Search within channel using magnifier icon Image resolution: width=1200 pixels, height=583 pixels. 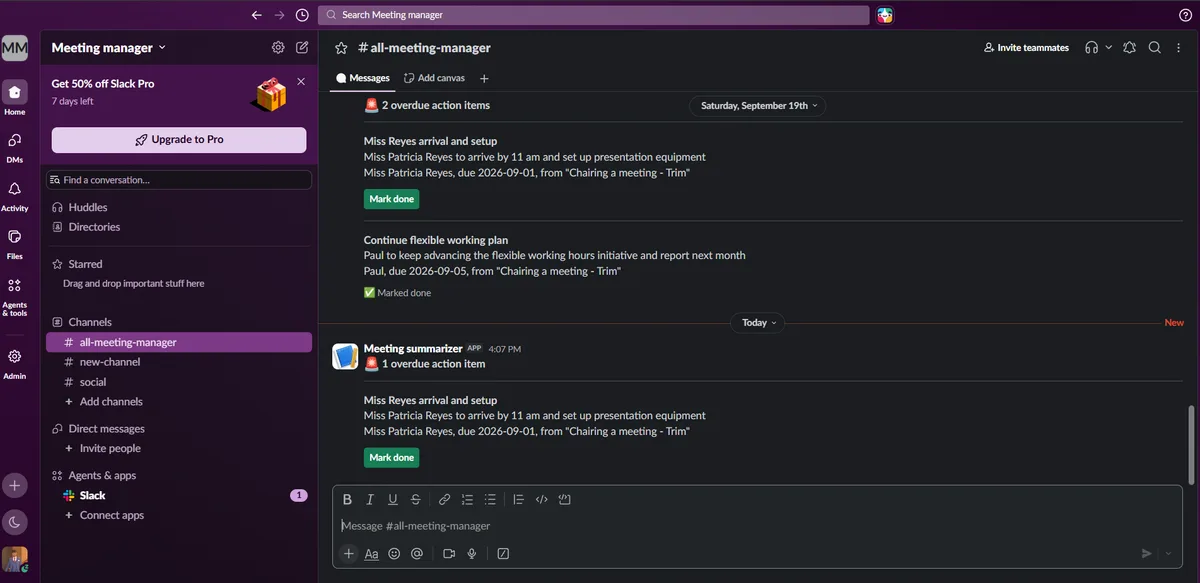click(1154, 47)
